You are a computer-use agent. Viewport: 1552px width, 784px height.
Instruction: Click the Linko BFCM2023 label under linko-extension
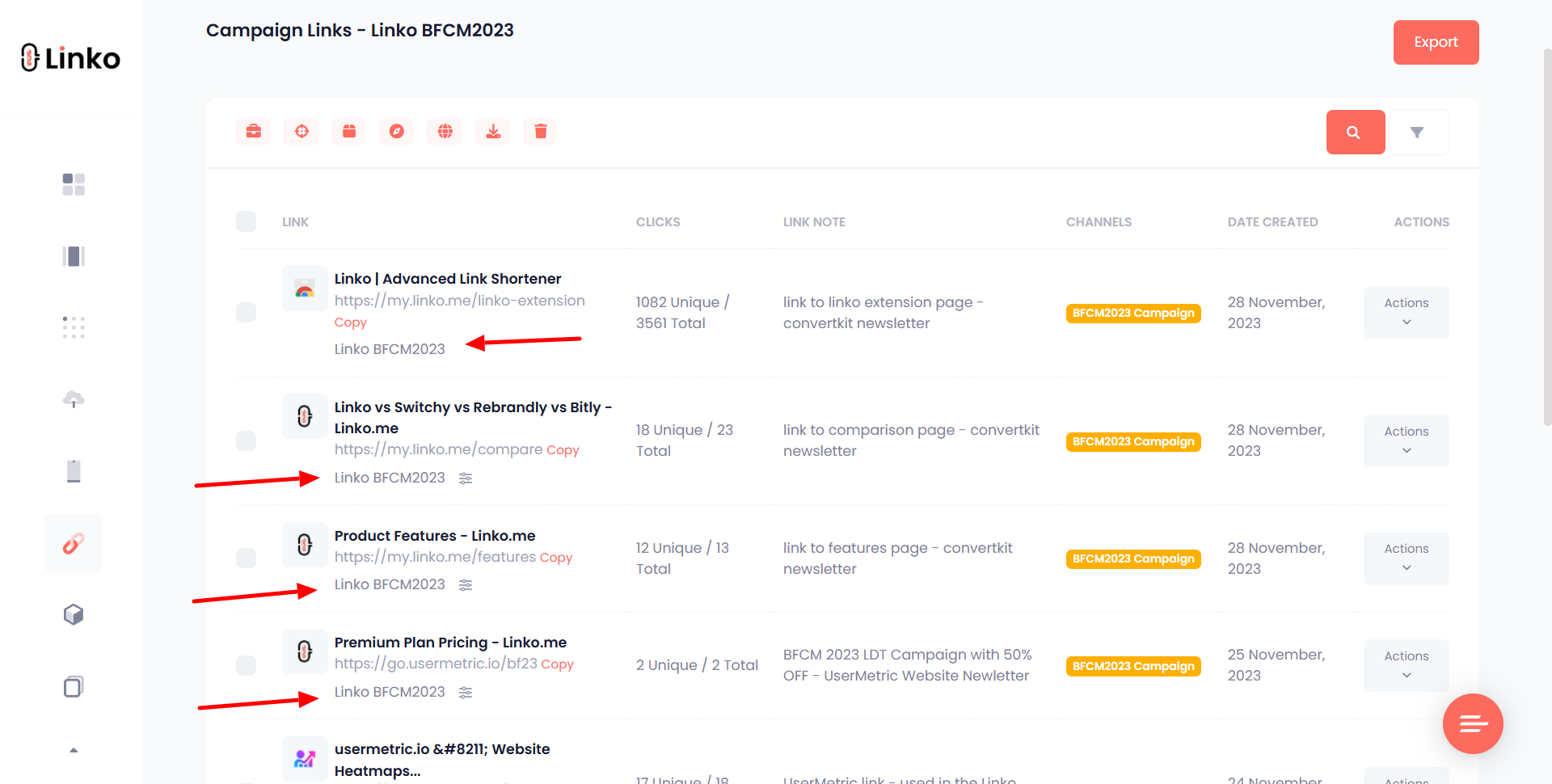pyautogui.click(x=390, y=349)
